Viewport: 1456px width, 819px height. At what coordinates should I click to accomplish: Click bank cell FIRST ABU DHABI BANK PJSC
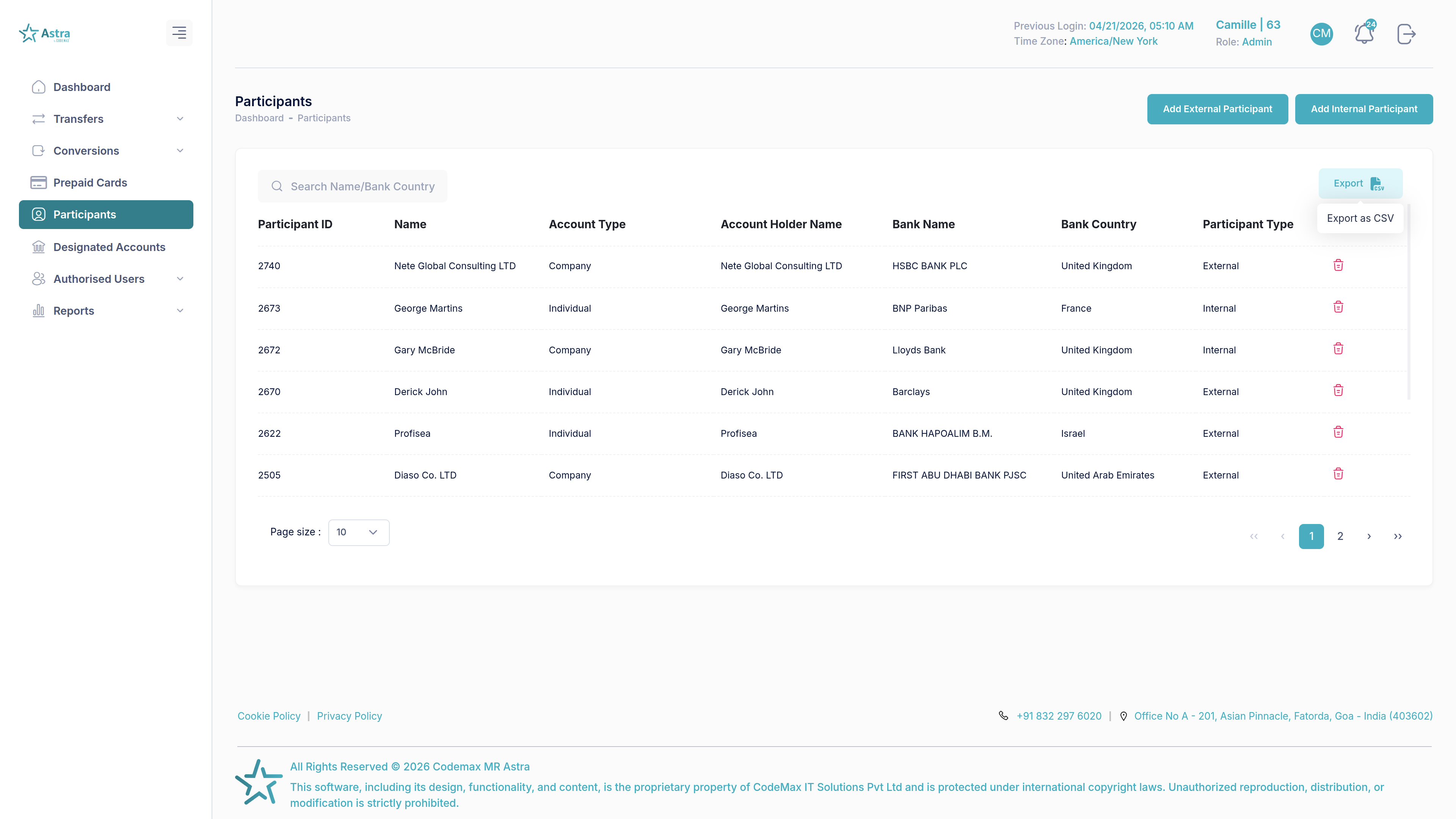click(x=959, y=475)
